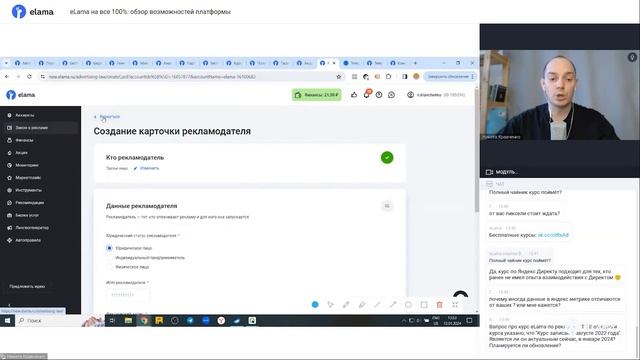The width and height of the screenshot is (640, 360).
Task: Click the Завершить обновление Chrome button
Action: coord(449,76)
